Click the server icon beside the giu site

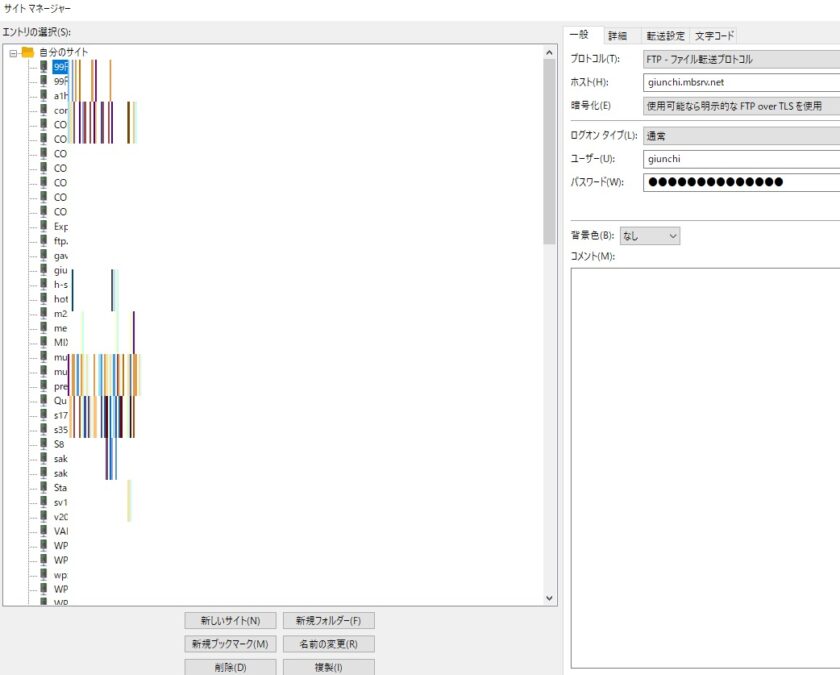pyautogui.click(x=44, y=270)
